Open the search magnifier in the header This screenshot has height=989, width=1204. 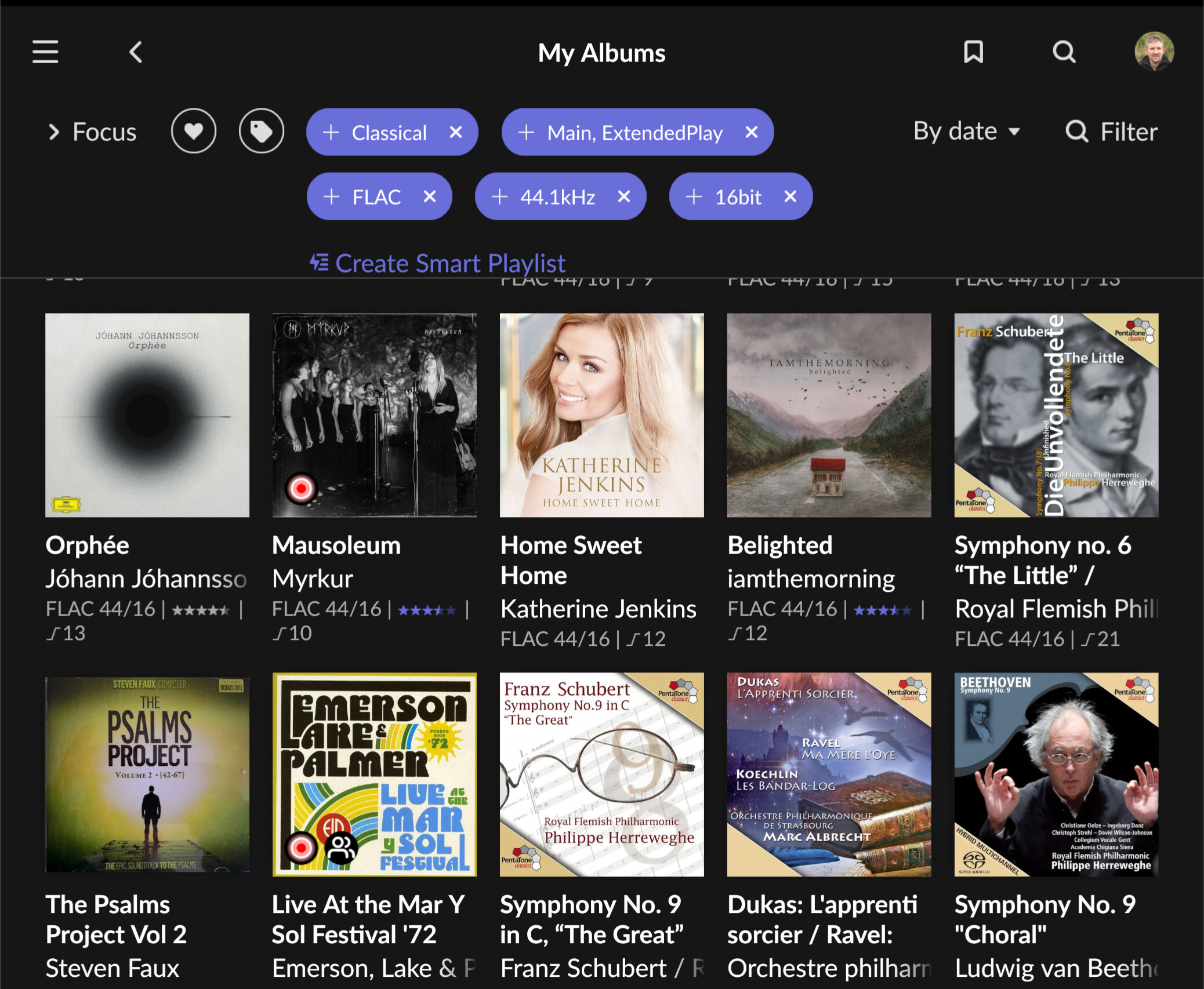click(x=1064, y=52)
